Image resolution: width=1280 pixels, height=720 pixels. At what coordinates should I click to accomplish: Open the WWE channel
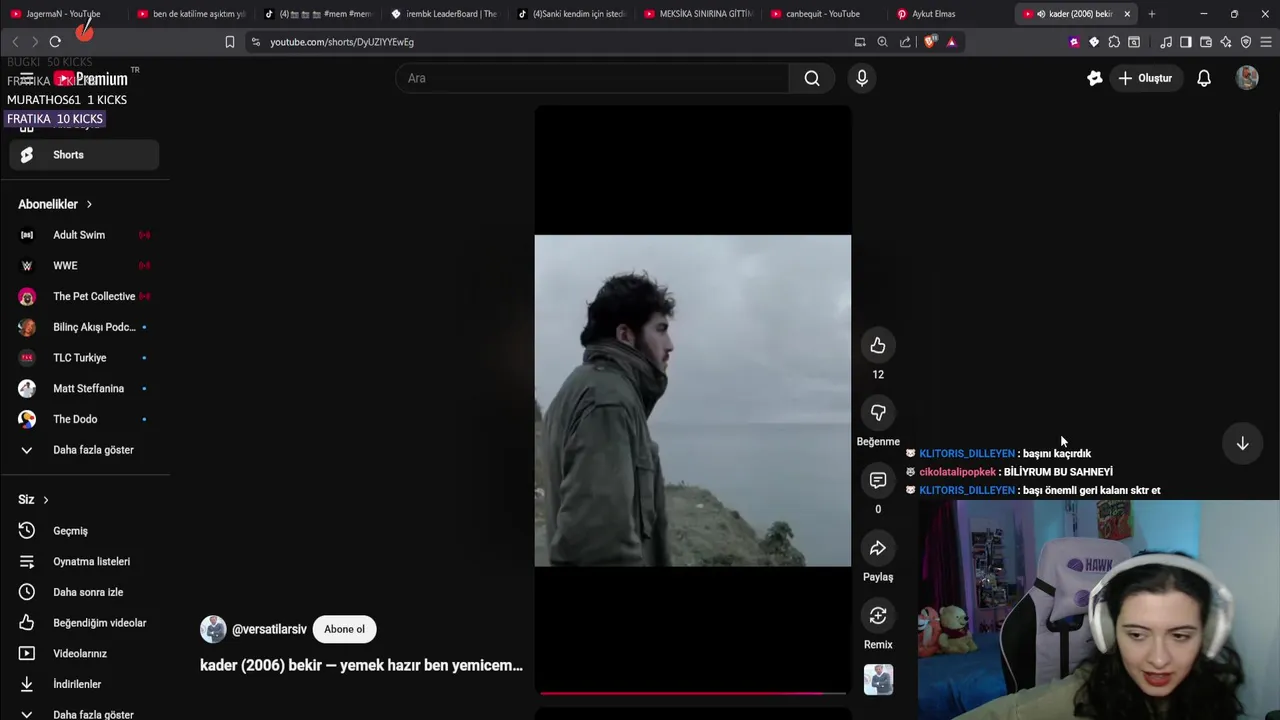point(84,266)
